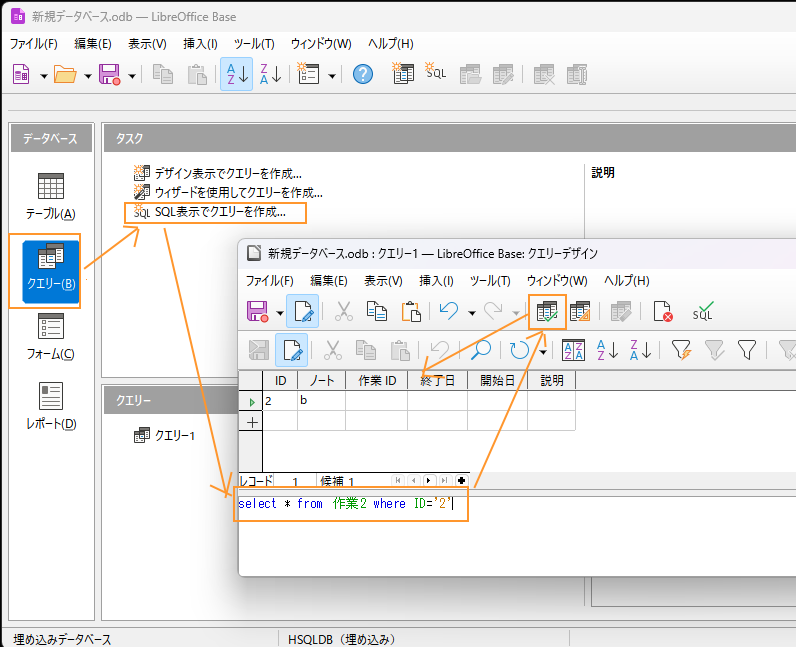Screen dimensions: 796x647
Task: Open the Undo dropdown arrow in the query toolbar
Action: 472,313
